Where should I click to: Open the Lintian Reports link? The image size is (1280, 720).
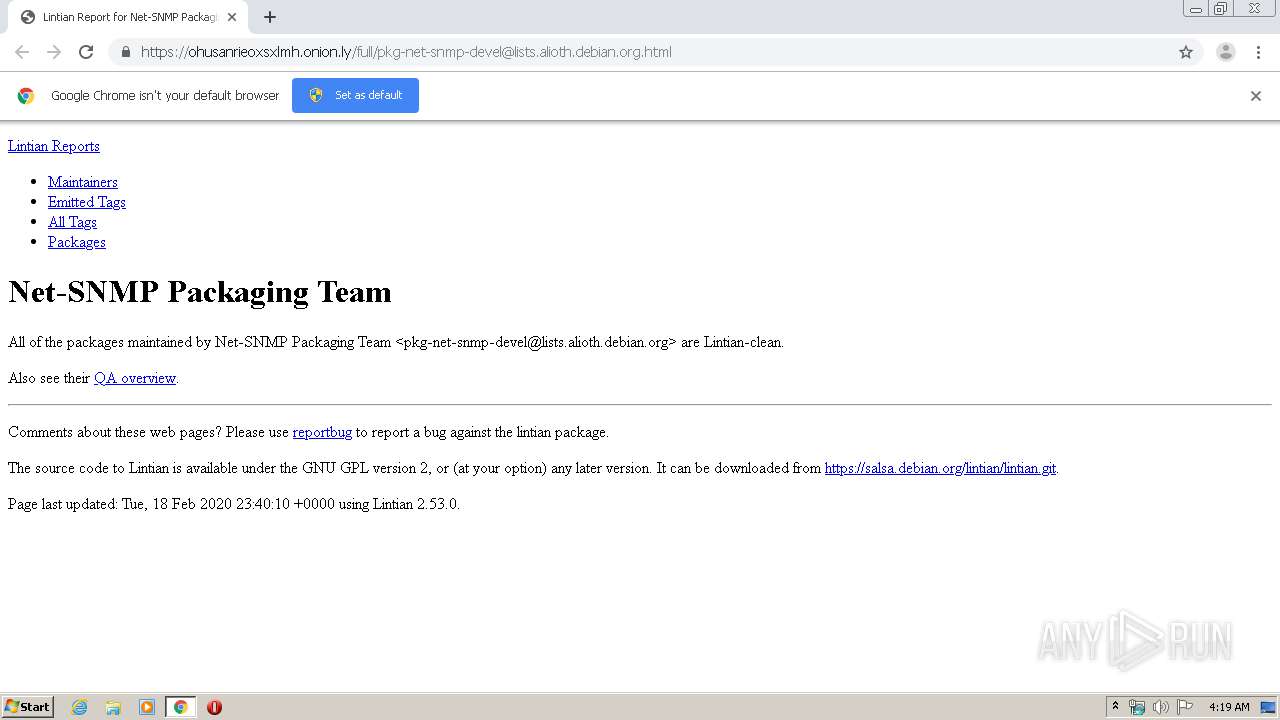coord(54,146)
